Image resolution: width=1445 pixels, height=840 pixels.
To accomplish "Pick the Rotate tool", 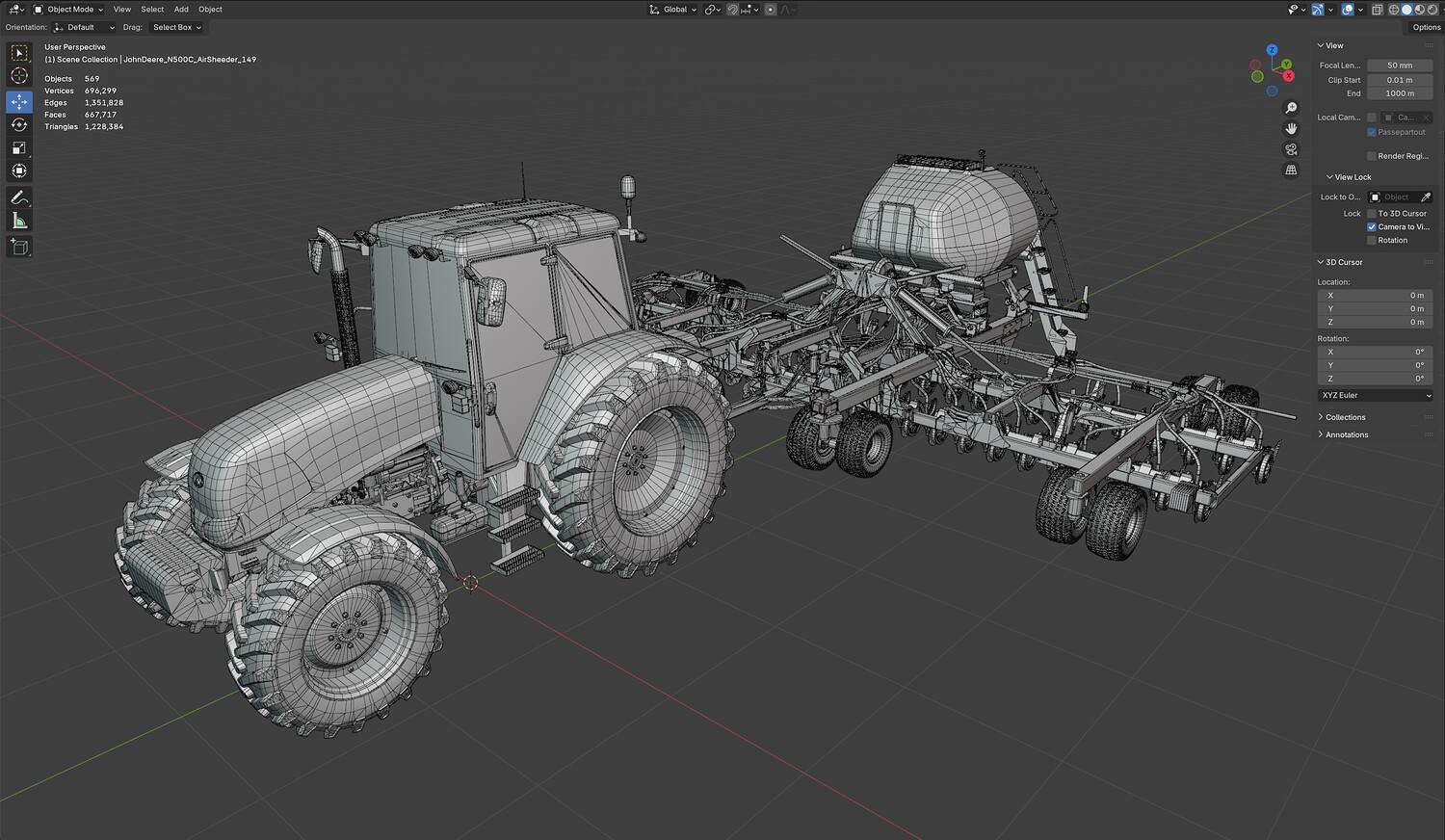I will [x=19, y=124].
